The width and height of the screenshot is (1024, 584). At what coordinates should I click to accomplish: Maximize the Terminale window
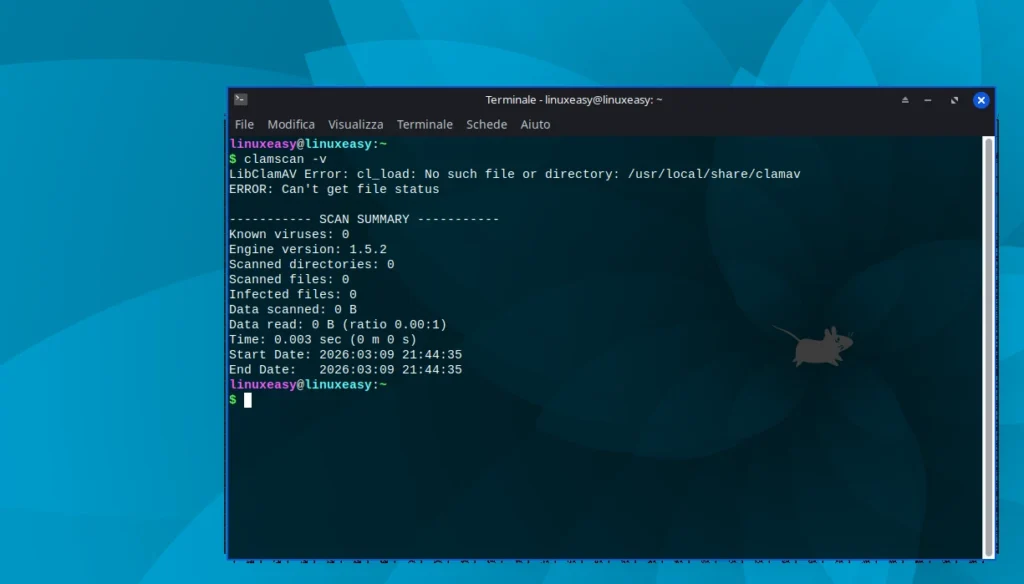click(954, 100)
